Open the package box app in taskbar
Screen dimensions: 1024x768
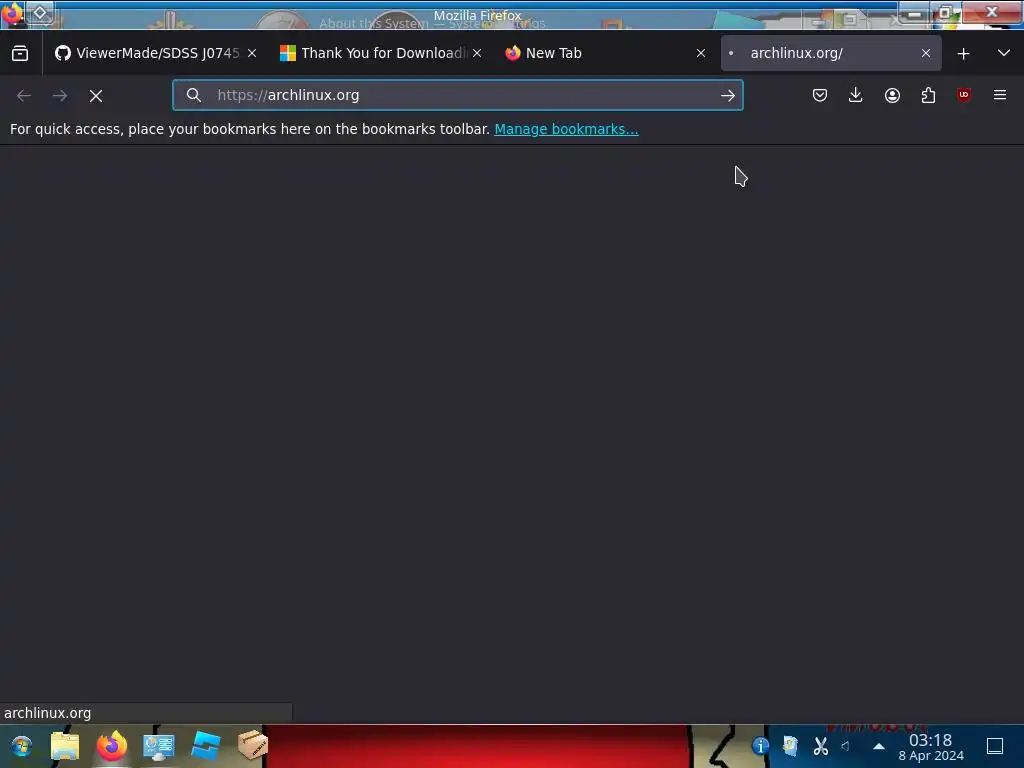(253, 745)
